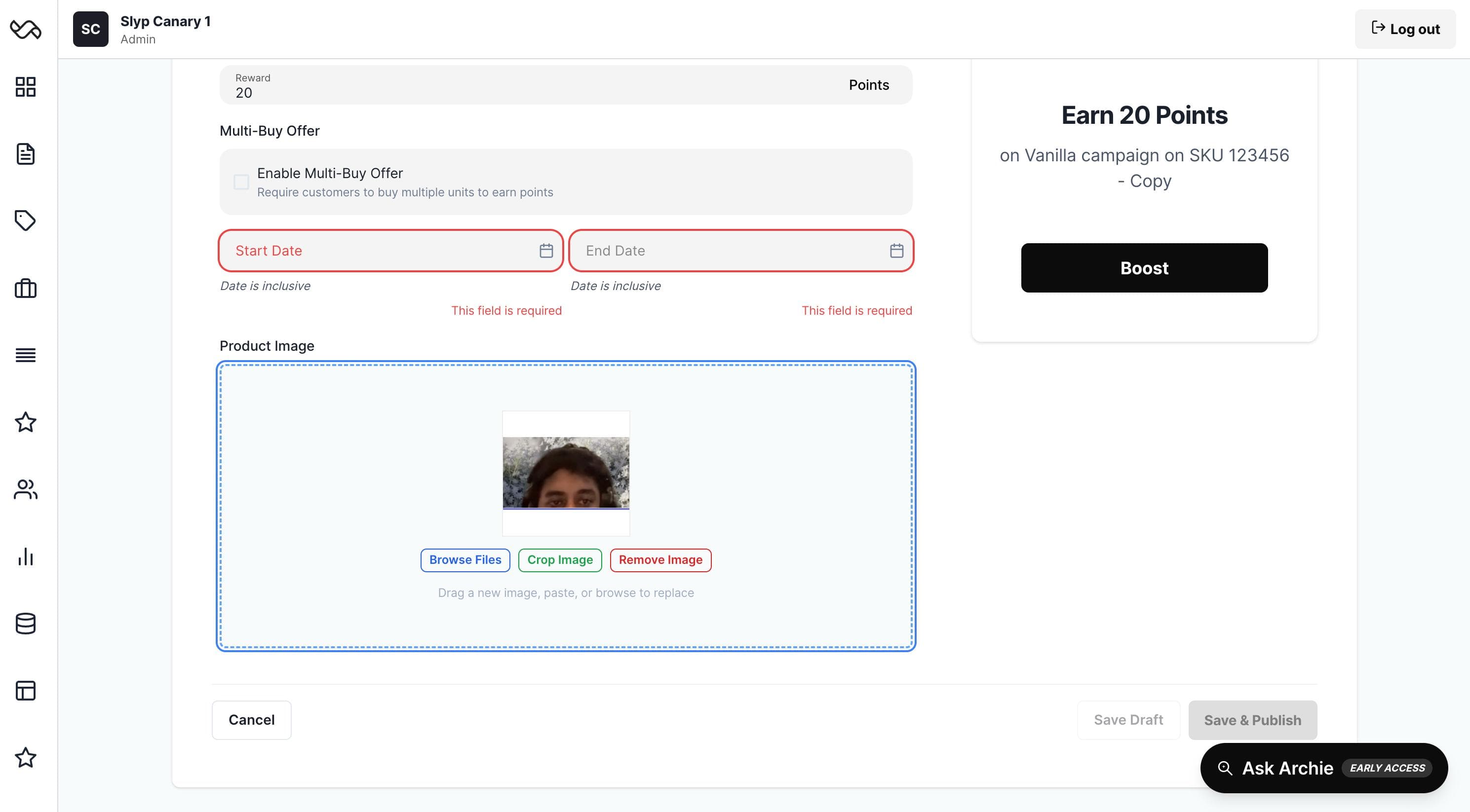
Task: Open Start Date calendar picker icon
Action: coord(546,250)
